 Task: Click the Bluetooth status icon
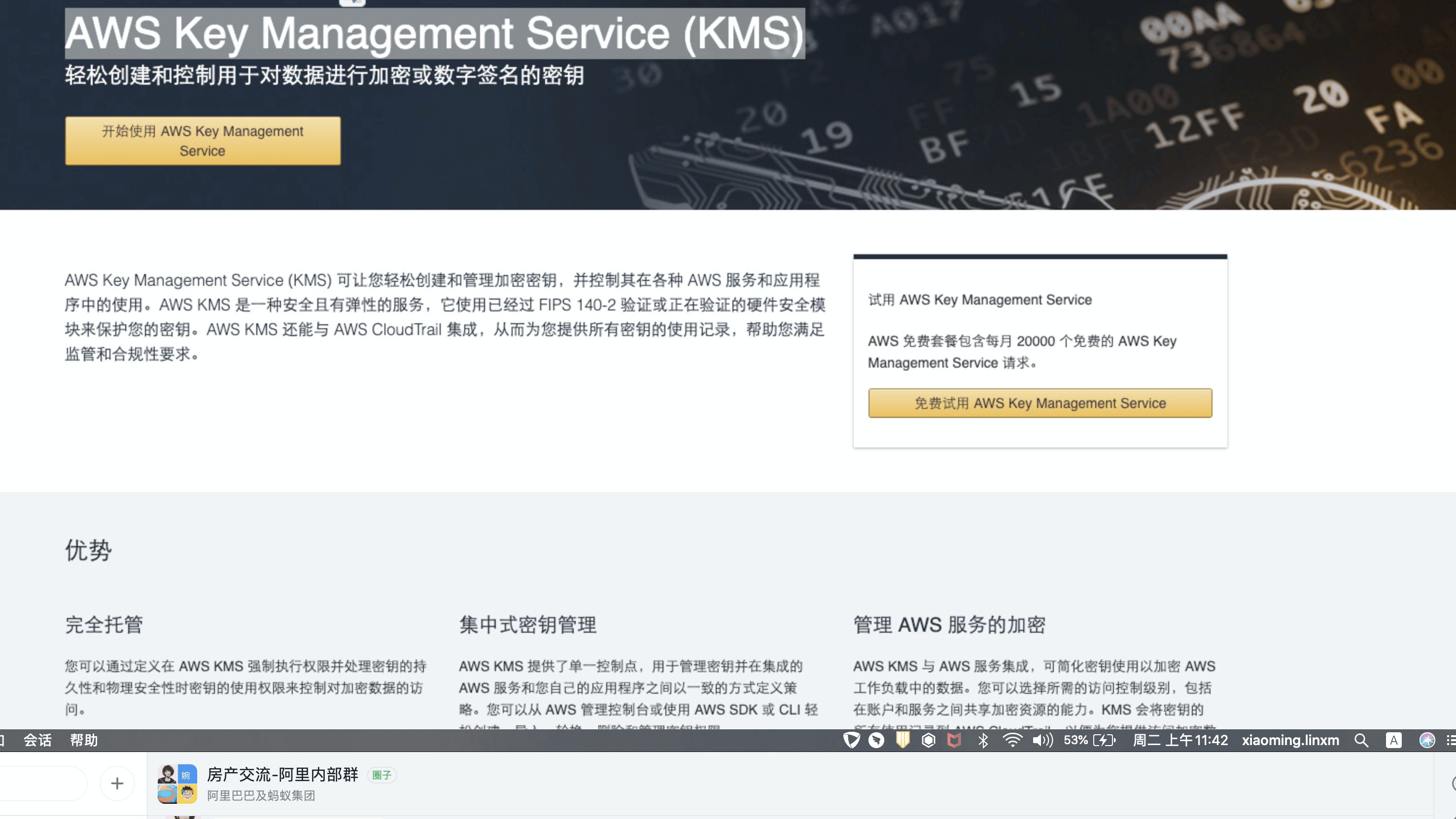[983, 740]
